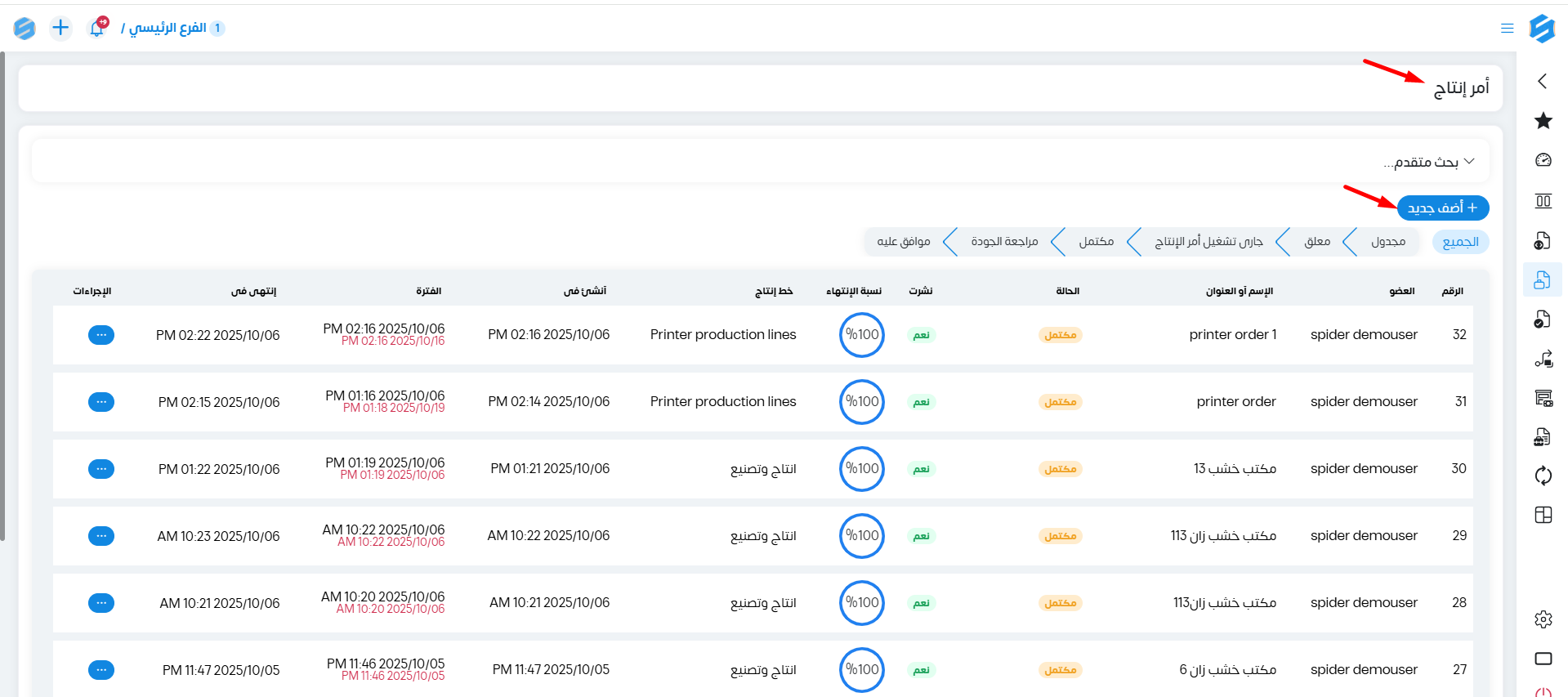Collapse sidebar using the back chevron

point(1543,81)
